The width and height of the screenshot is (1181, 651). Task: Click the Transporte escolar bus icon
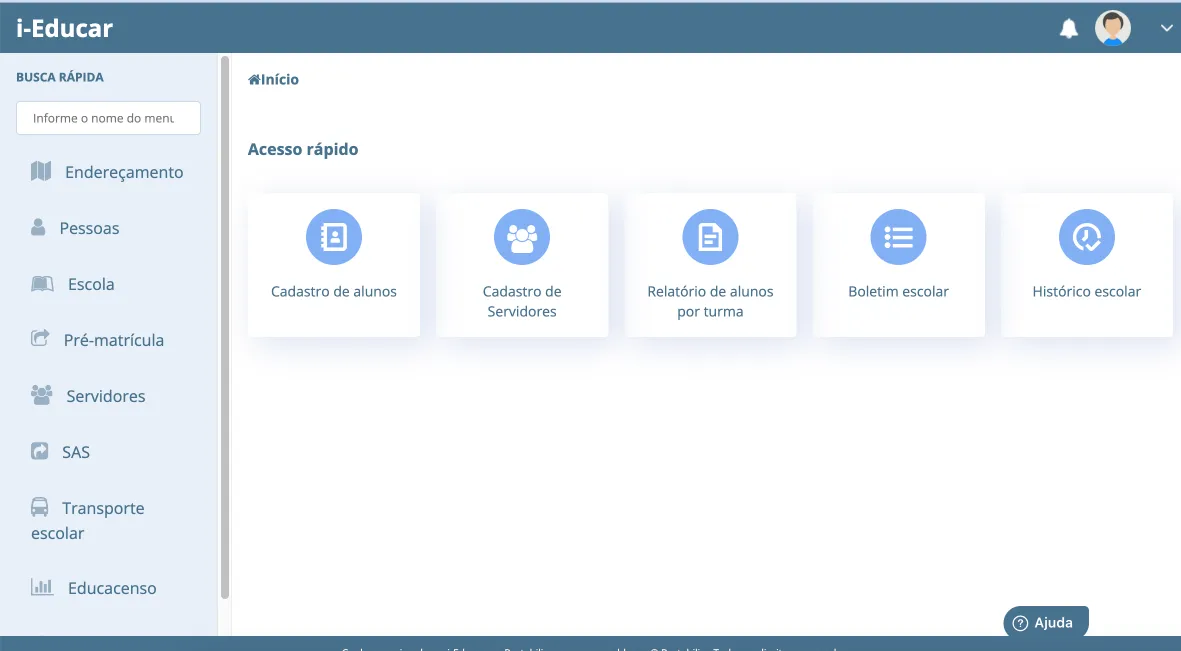pyautogui.click(x=39, y=507)
